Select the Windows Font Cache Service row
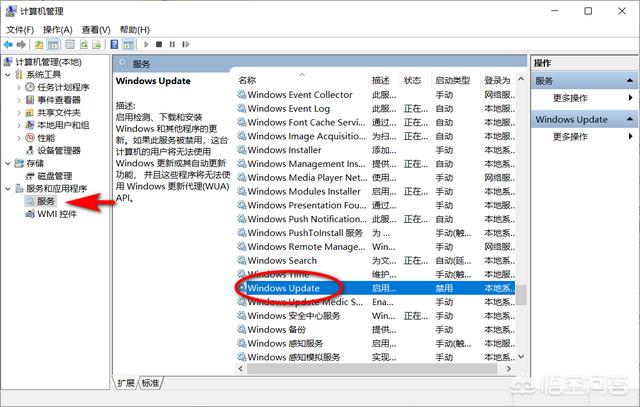The height and width of the screenshot is (407, 640). pyautogui.click(x=376, y=122)
